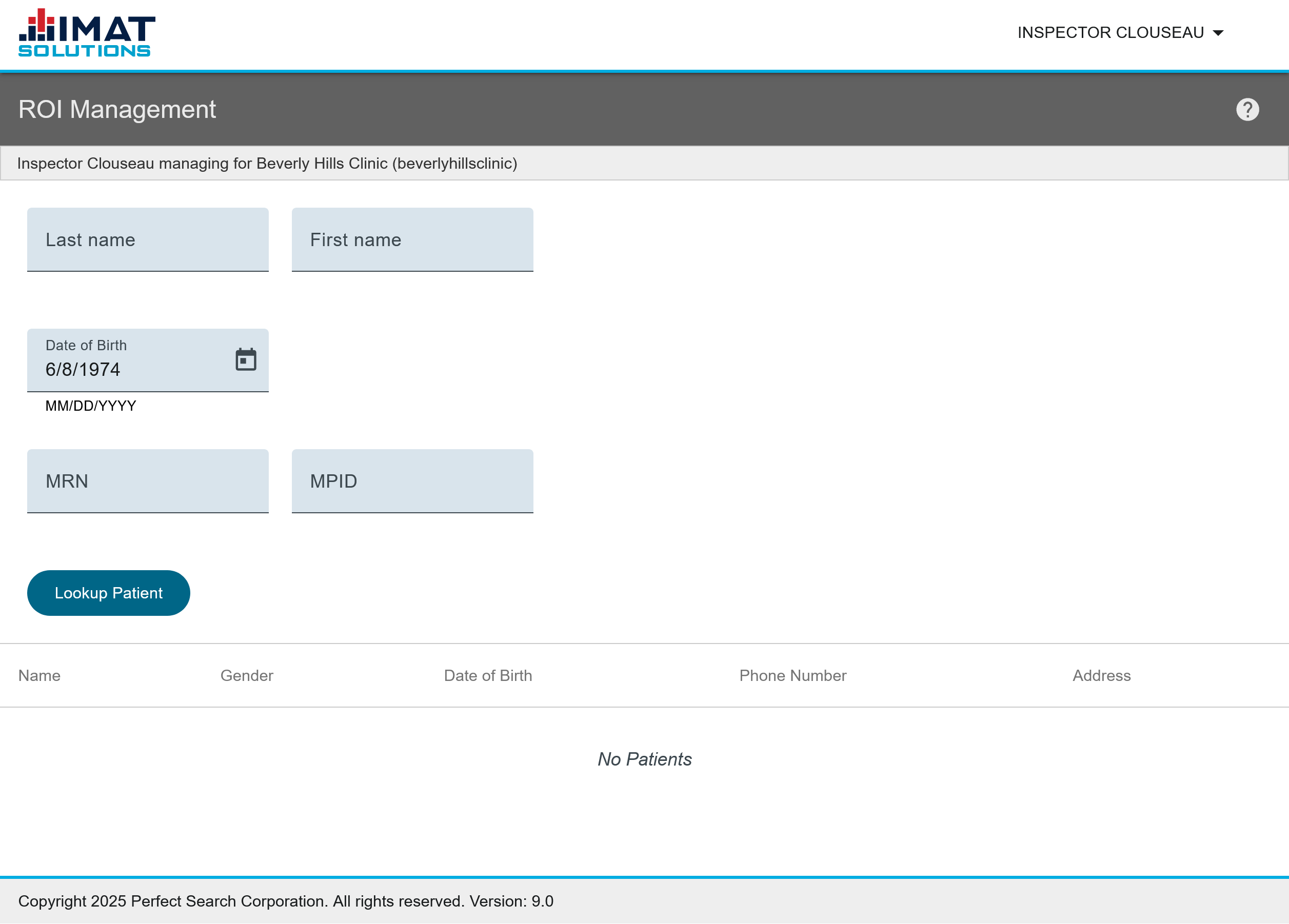Expand the Inspector Clouseau dropdown arrow

pos(1218,33)
